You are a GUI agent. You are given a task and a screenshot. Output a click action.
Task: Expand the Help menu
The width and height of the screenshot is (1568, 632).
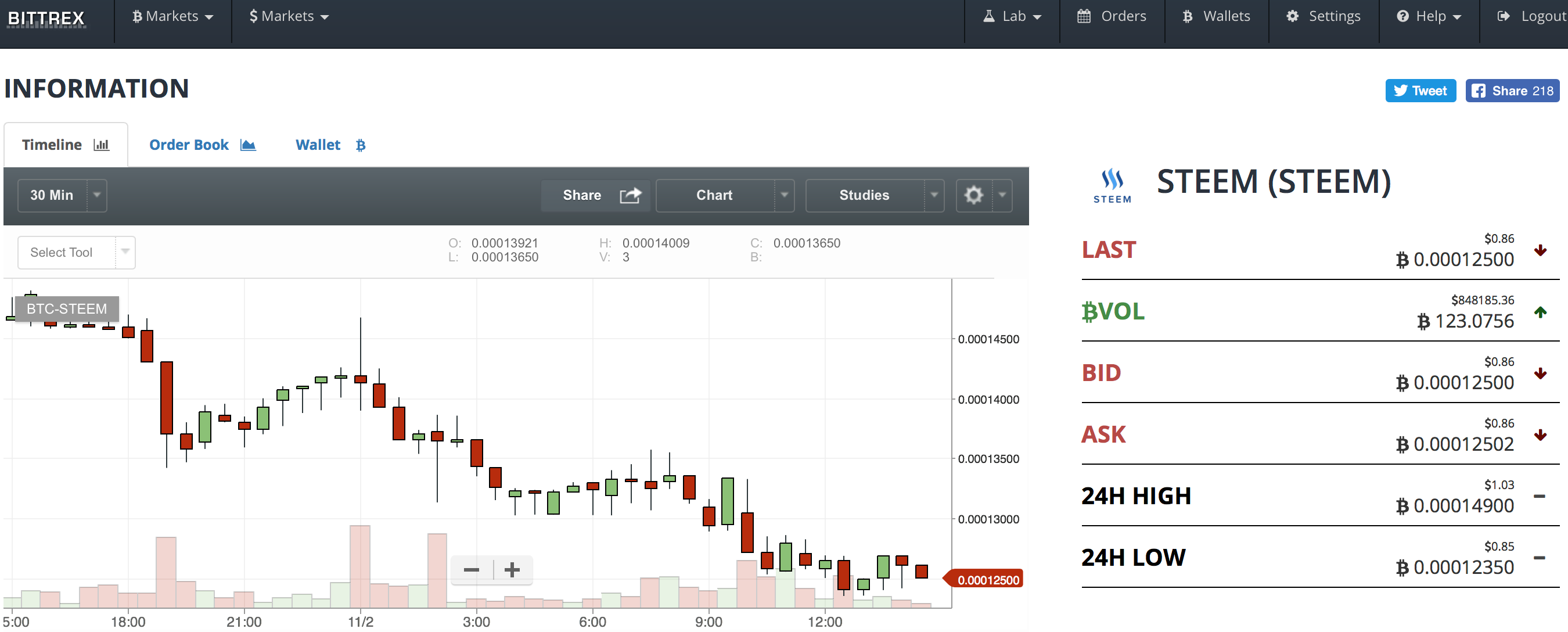[x=1429, y=16]
